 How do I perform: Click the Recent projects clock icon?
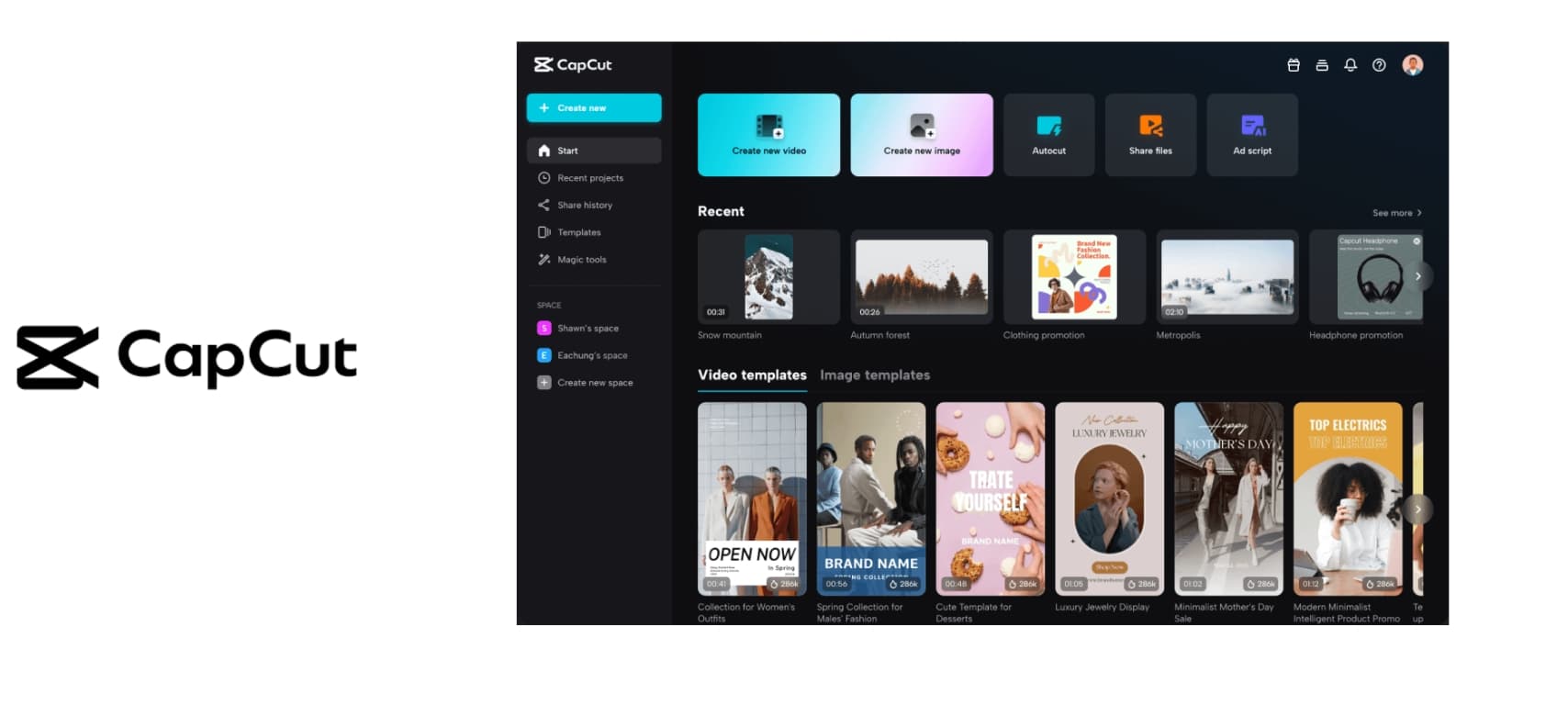pyautogui.click(x=544, y=178)
